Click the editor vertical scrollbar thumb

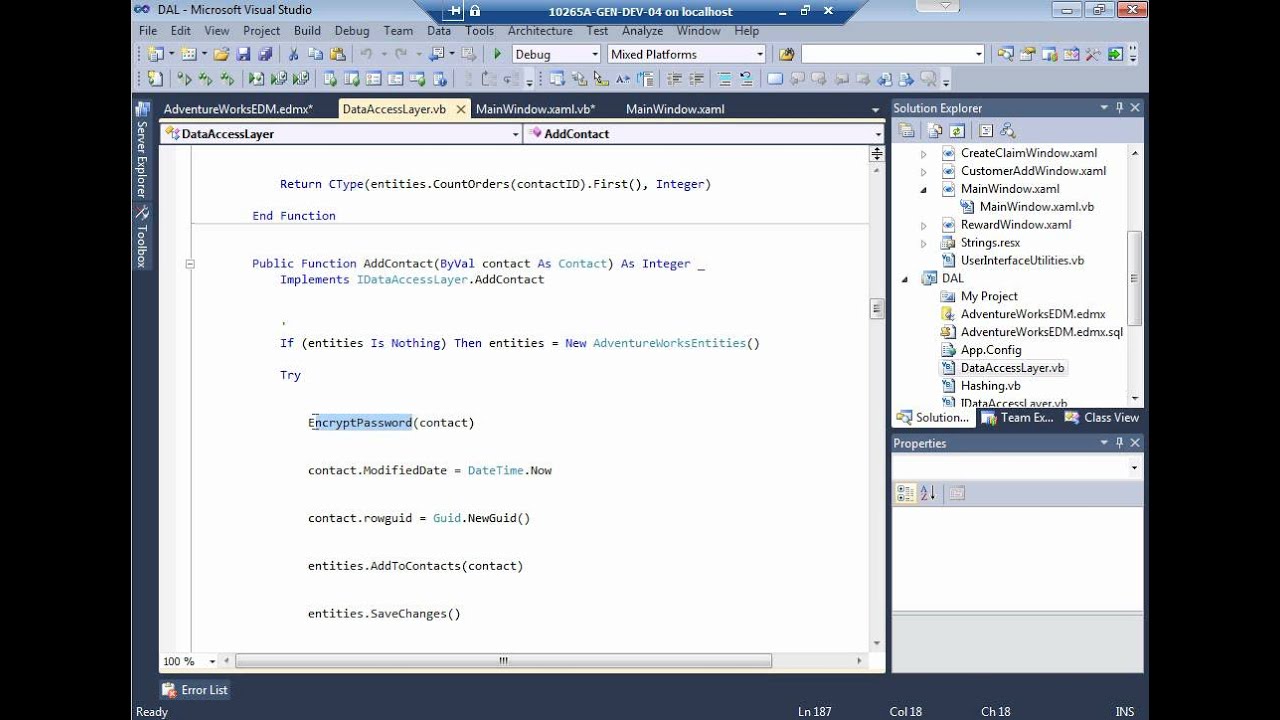pos(877,309)
